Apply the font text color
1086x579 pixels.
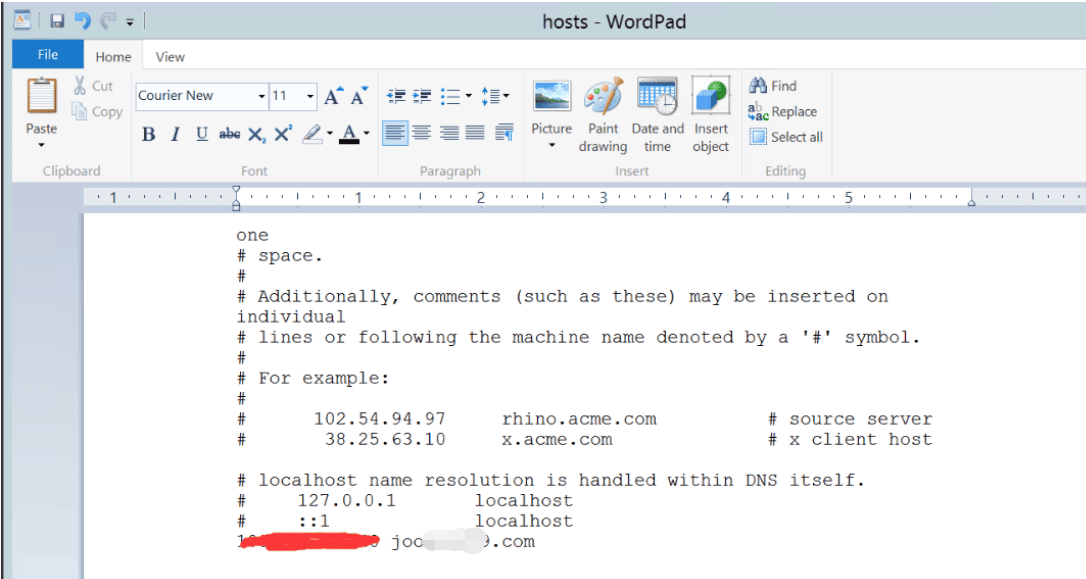[349, 134]
